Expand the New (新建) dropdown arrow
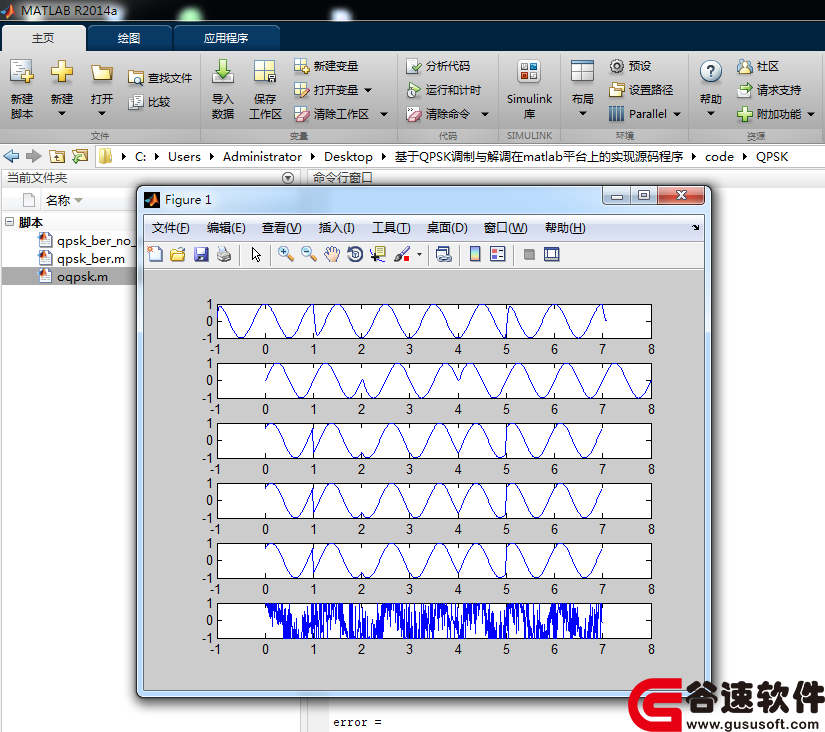The width and height of the screenshot is (825, 732). [62, 113]
